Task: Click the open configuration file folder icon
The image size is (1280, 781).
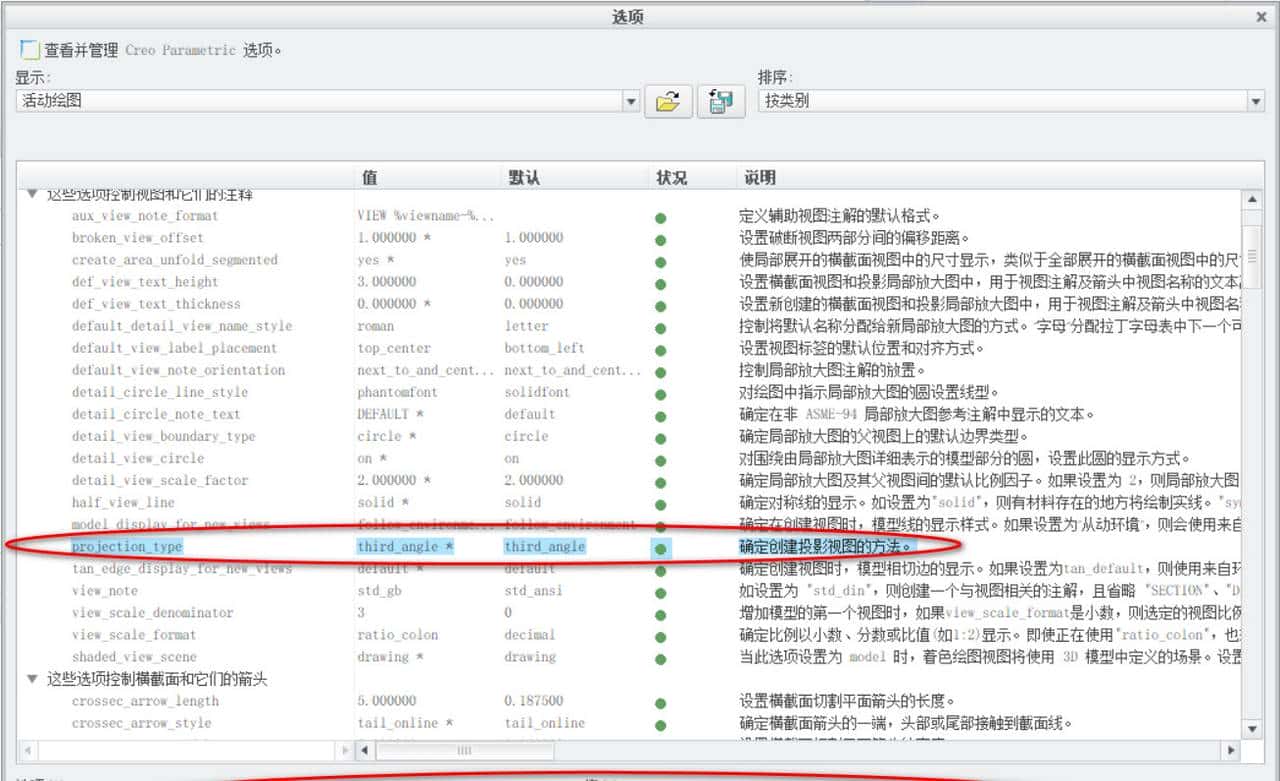Action: 666,101
